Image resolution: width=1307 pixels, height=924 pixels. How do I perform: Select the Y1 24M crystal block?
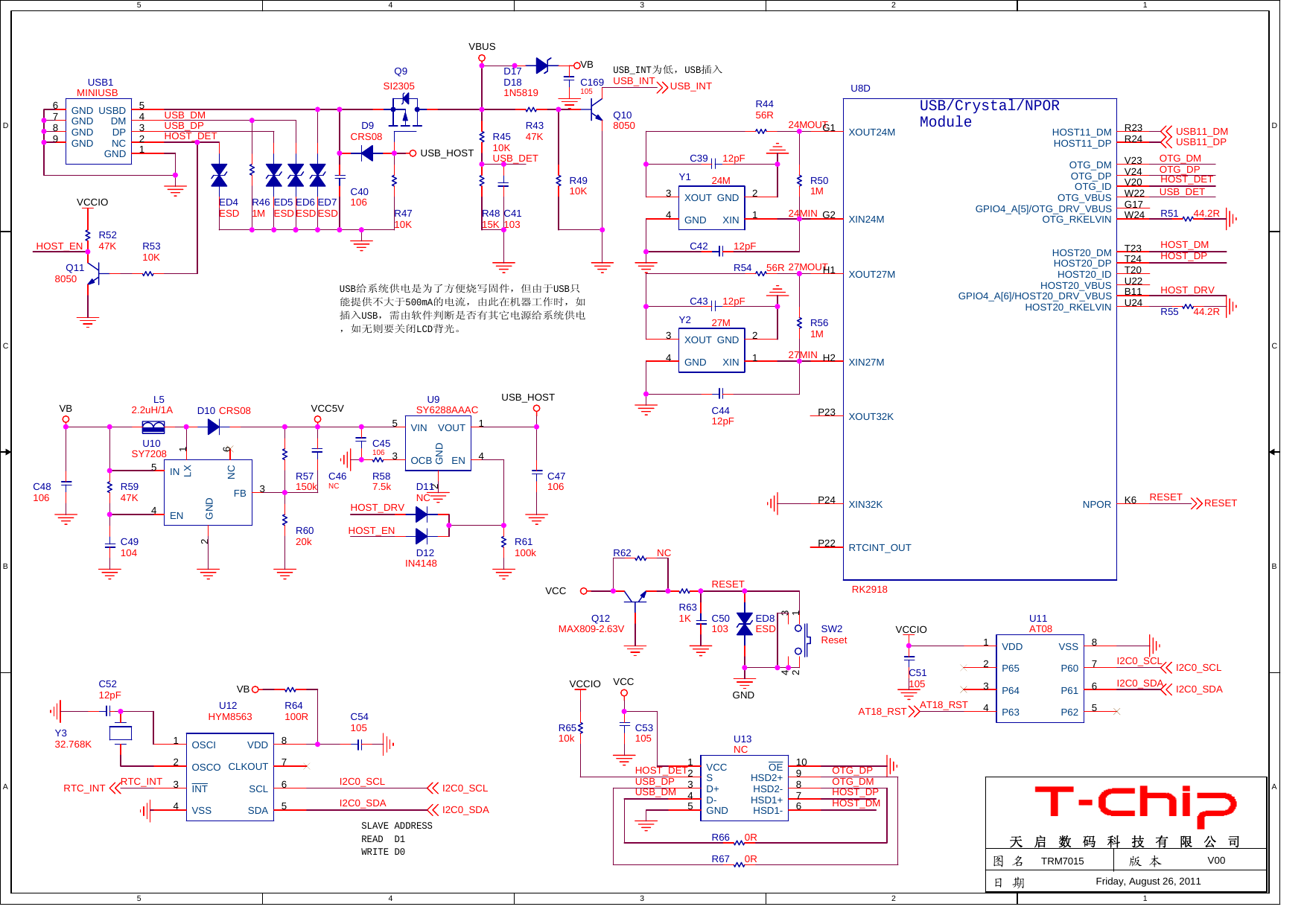(711, 208)
